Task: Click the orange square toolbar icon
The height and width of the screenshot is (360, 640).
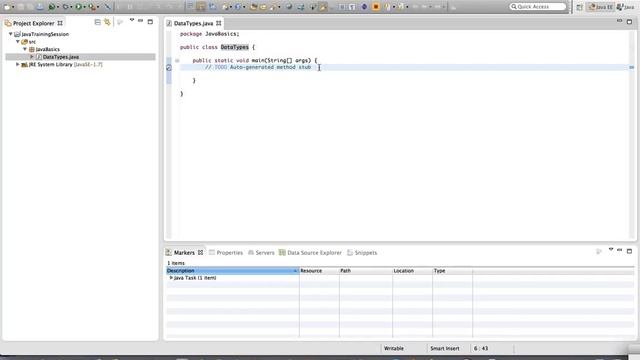Action: click(x=376, y=7)
